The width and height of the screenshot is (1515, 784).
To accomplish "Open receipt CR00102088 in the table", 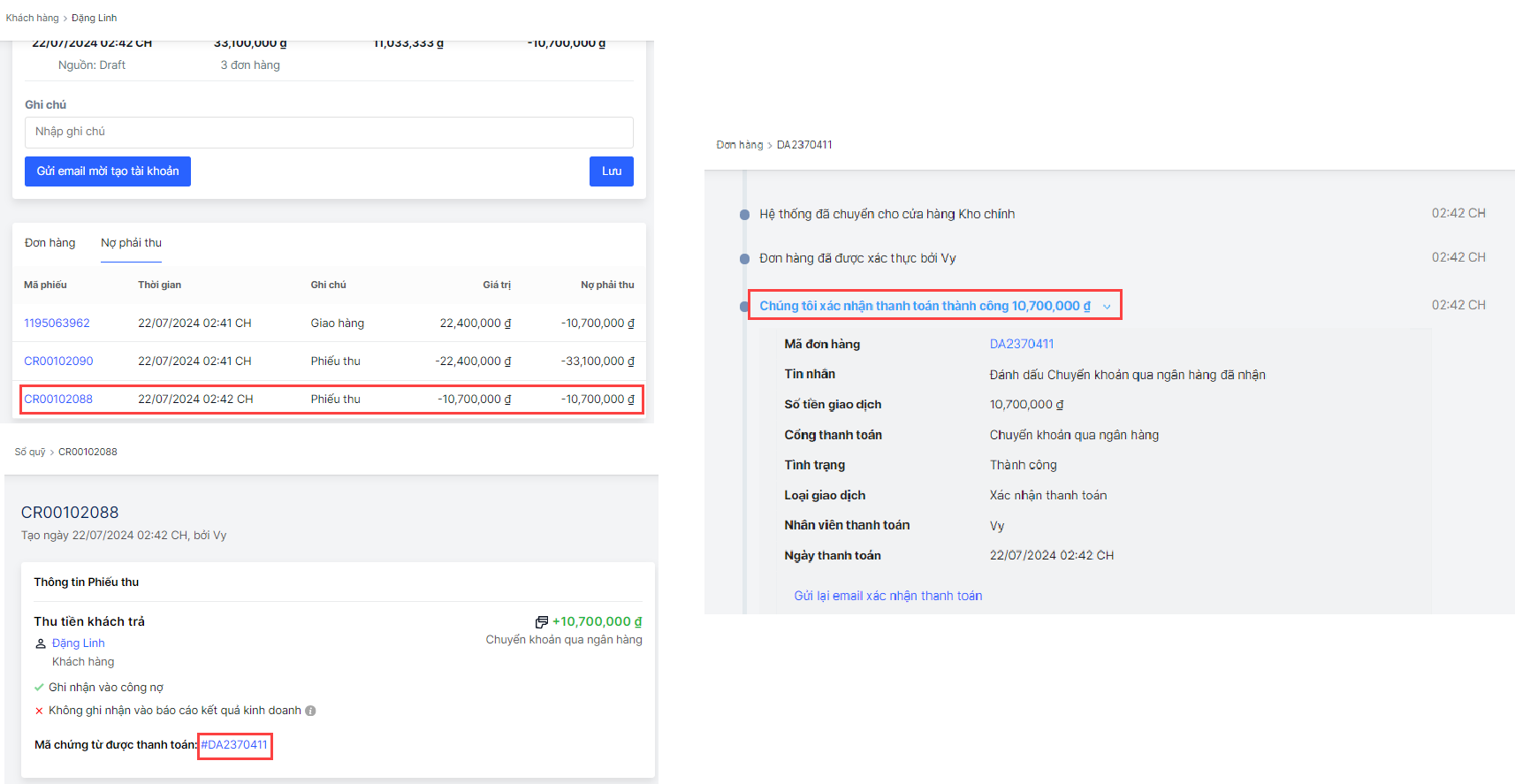I will (58, 400).
